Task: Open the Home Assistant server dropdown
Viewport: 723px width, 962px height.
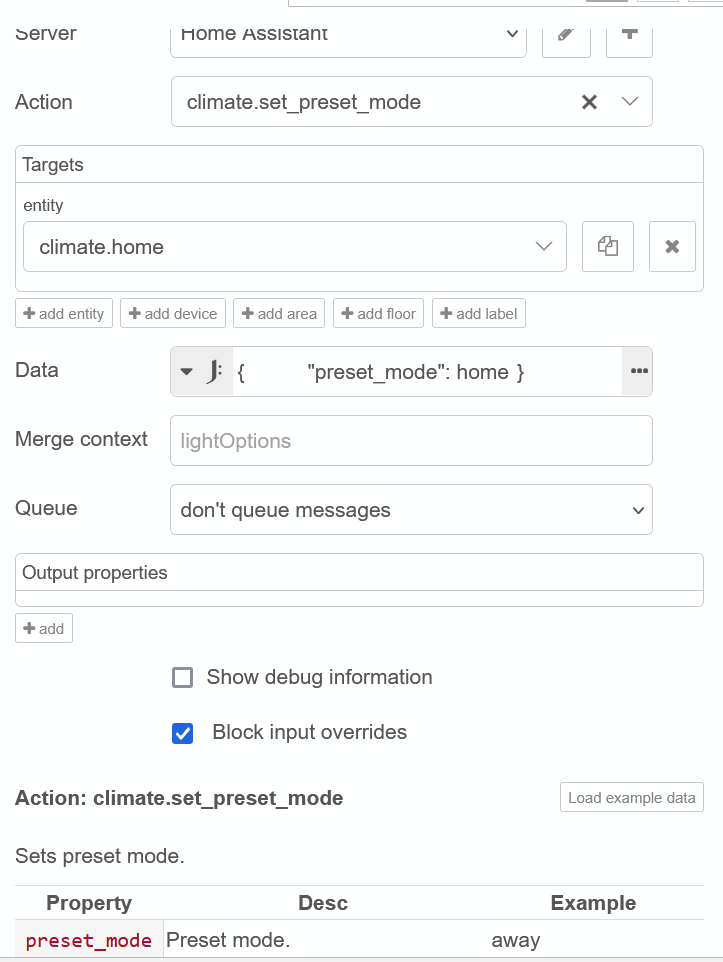Action: [349, 34]
